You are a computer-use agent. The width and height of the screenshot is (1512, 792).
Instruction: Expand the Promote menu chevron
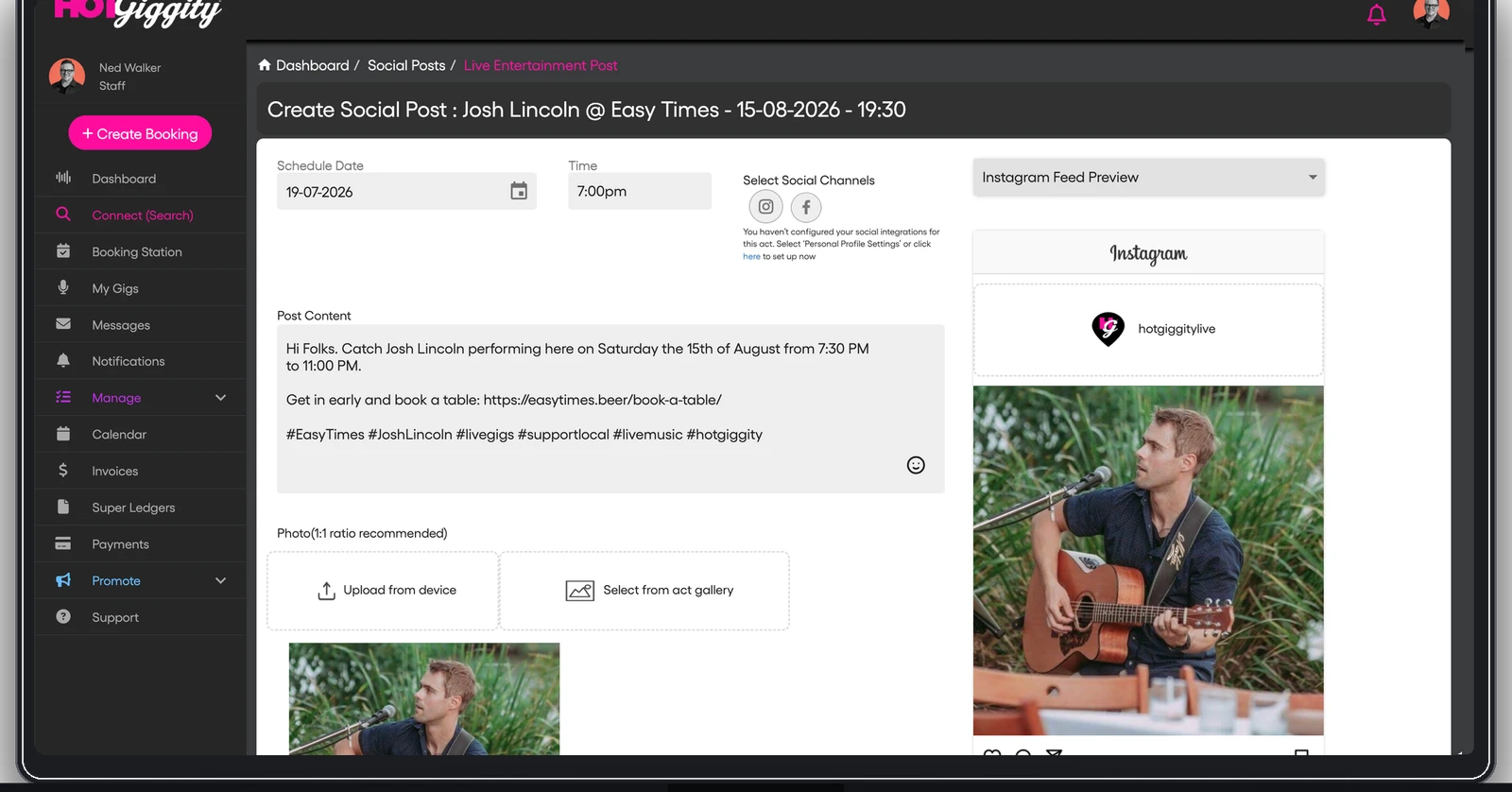221,580
